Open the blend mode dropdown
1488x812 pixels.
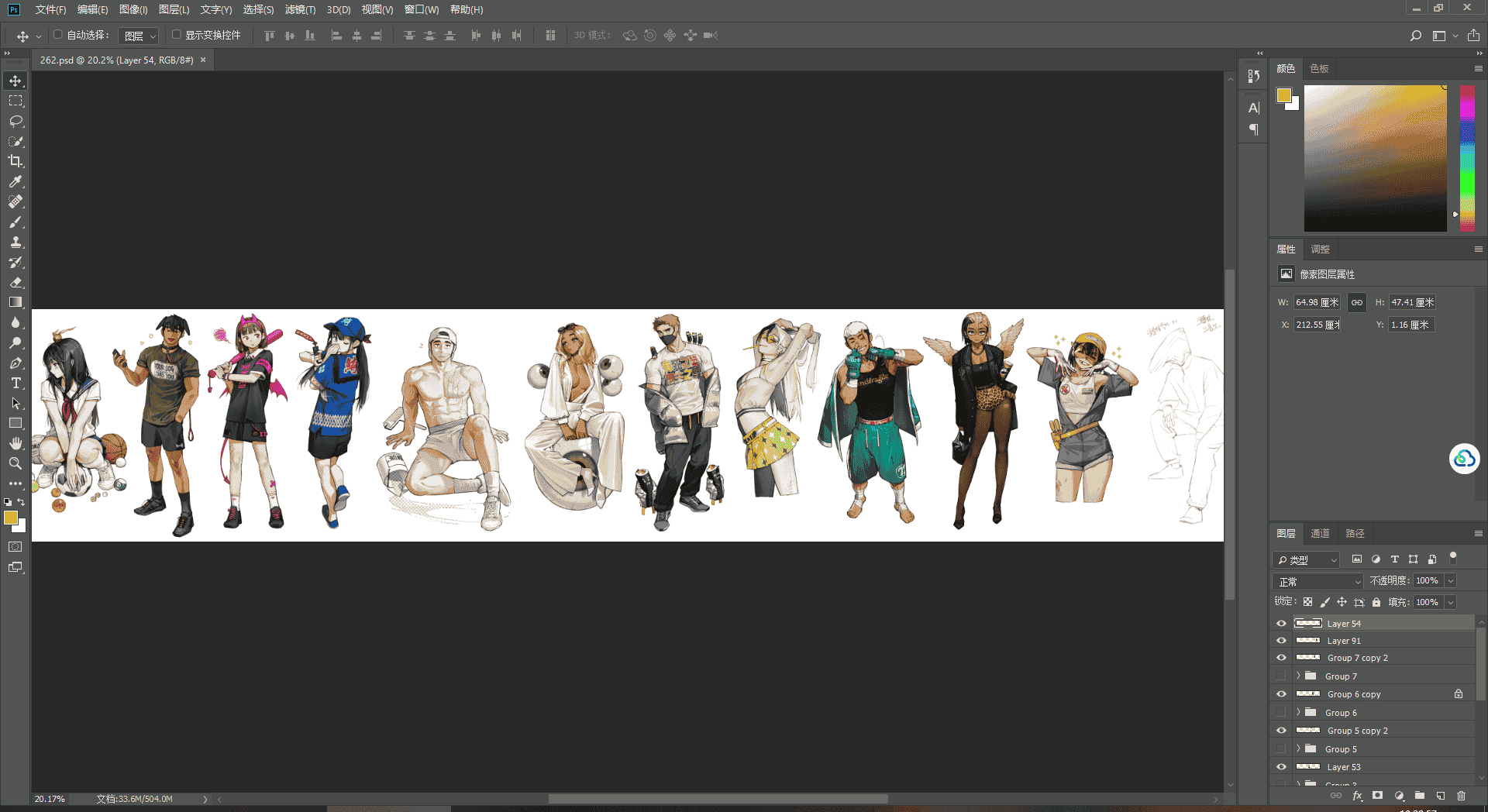click(1318, 581)
